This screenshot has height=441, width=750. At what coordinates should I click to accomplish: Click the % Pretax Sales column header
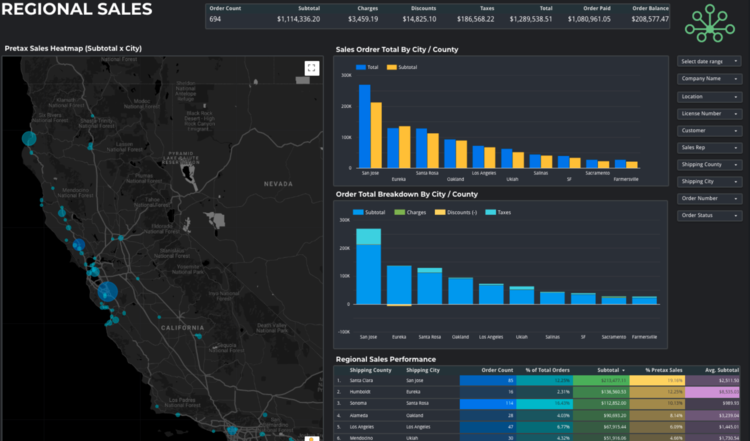pyautogui.click(x=662, y=370)
